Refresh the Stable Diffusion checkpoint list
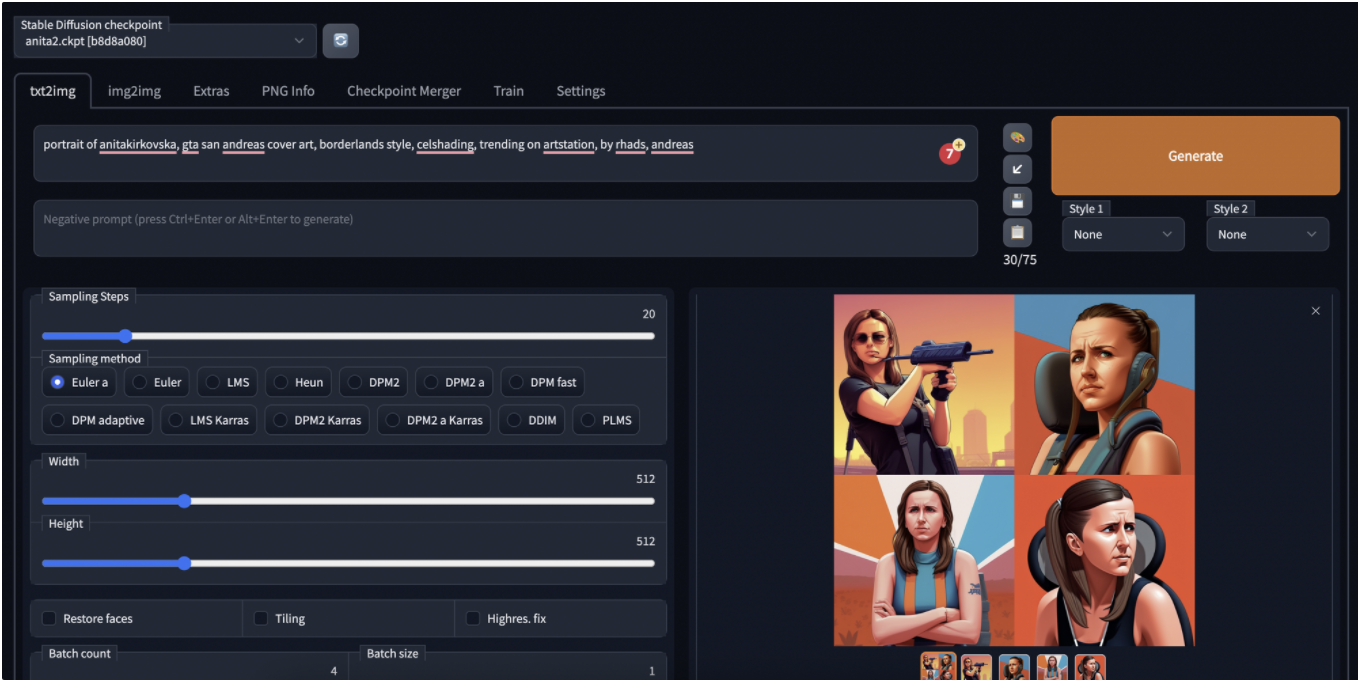 click(x=340, y=41)
